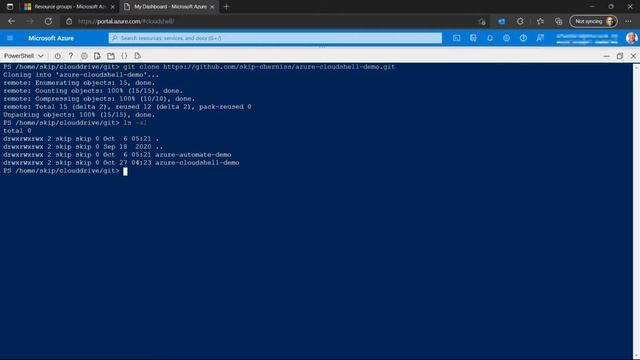Viewport: 640px width, 360px height.
Task: View the site security lock icon
Action: pos(69,21)
